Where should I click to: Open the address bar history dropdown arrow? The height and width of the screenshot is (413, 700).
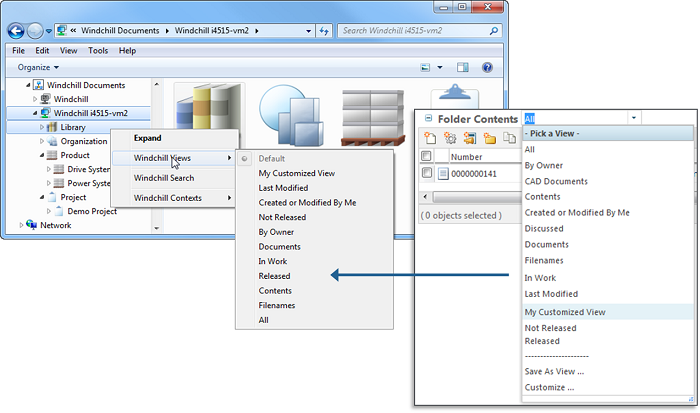click(x=308, y=31)
